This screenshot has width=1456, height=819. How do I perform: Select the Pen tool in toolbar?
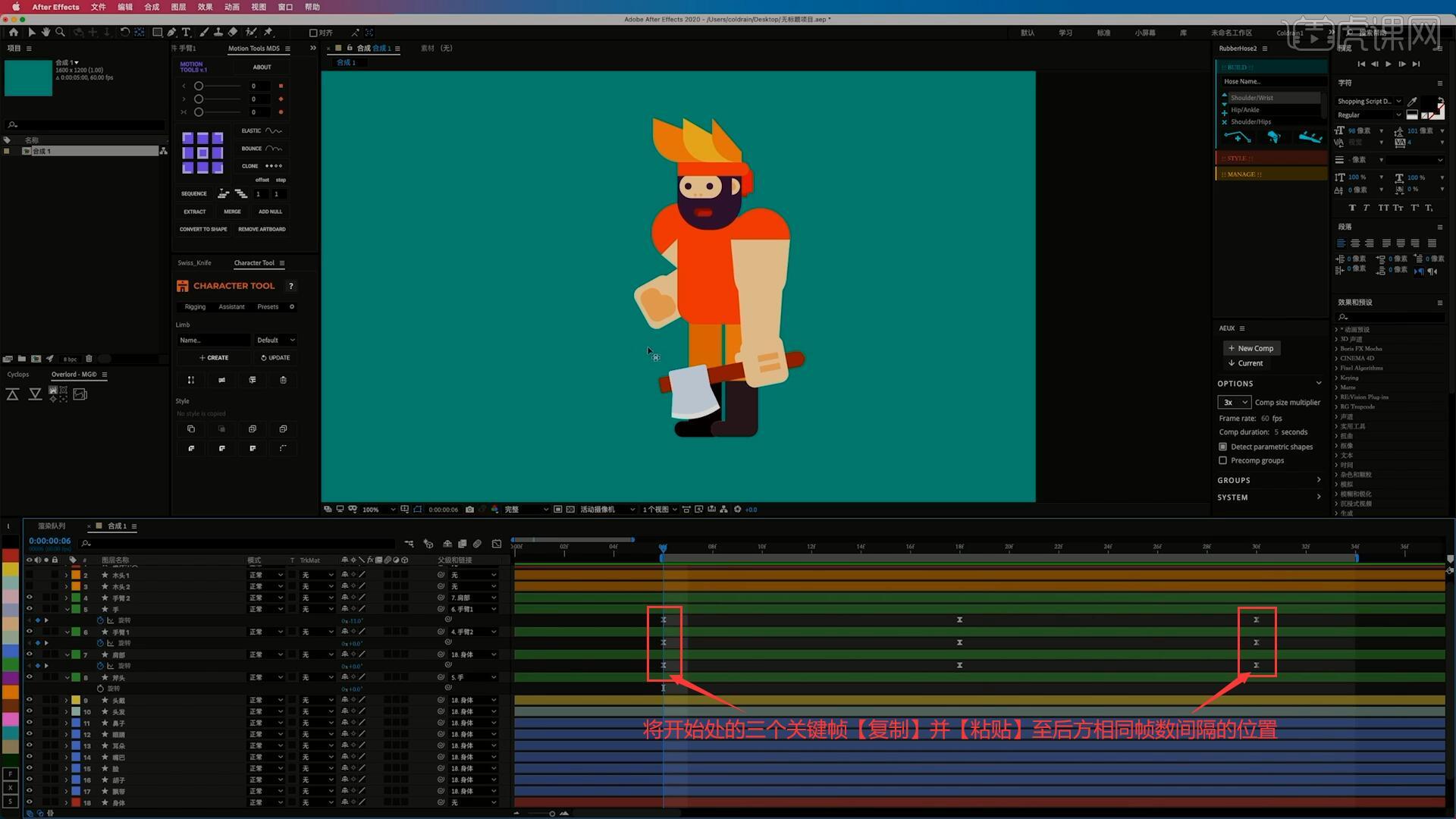[172, 33]
